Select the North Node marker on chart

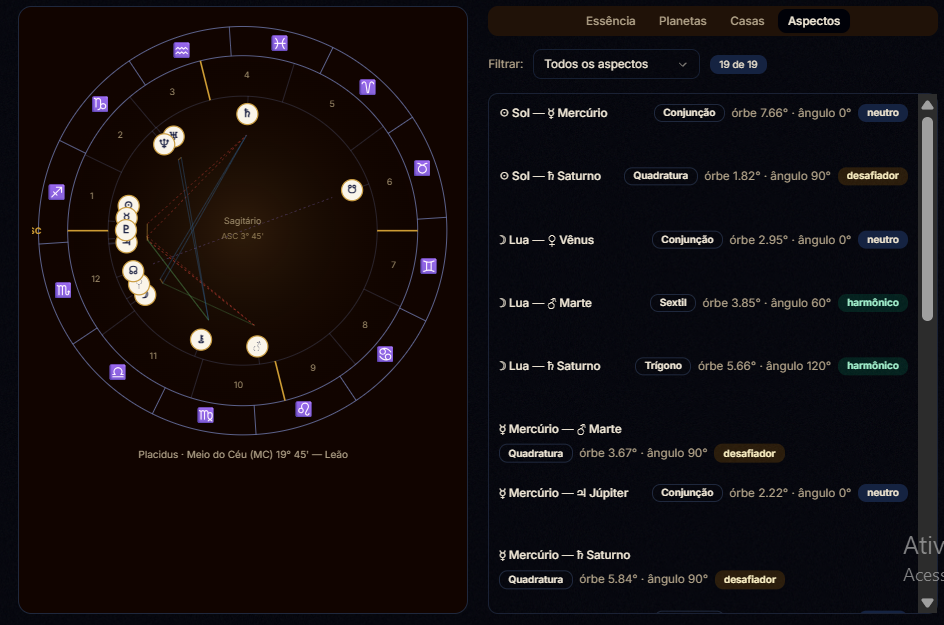click(133, 270)
